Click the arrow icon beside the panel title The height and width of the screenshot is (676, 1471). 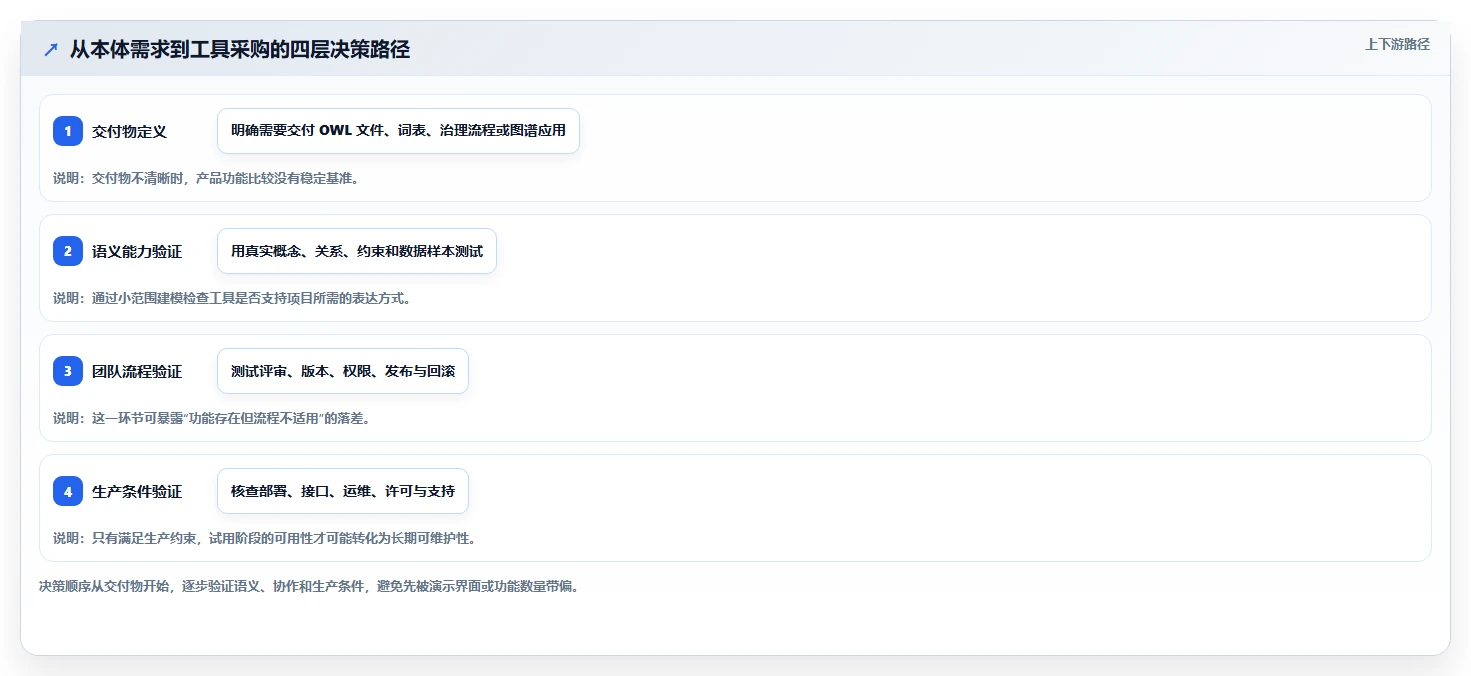(51, 49)
